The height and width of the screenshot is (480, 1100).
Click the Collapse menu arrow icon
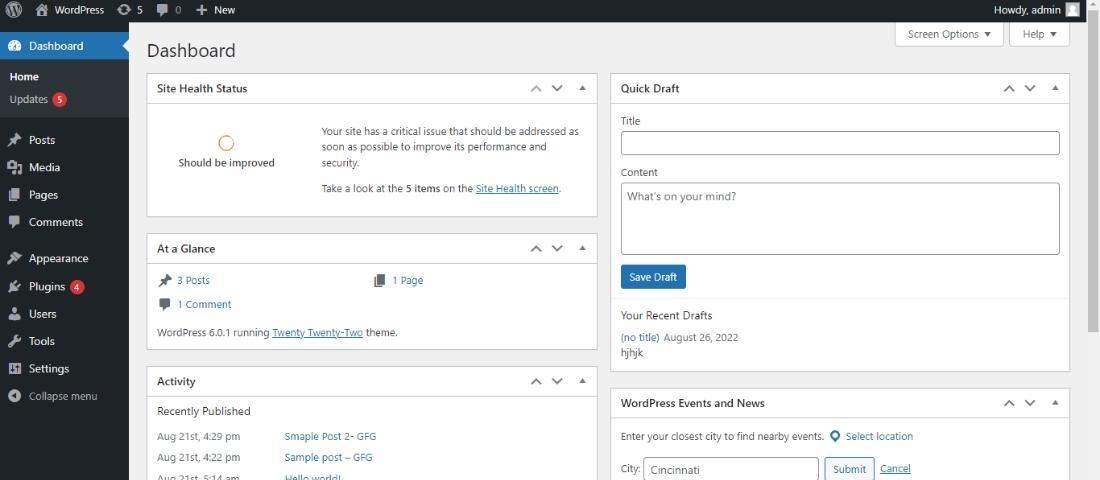click(x=14, y=396)
